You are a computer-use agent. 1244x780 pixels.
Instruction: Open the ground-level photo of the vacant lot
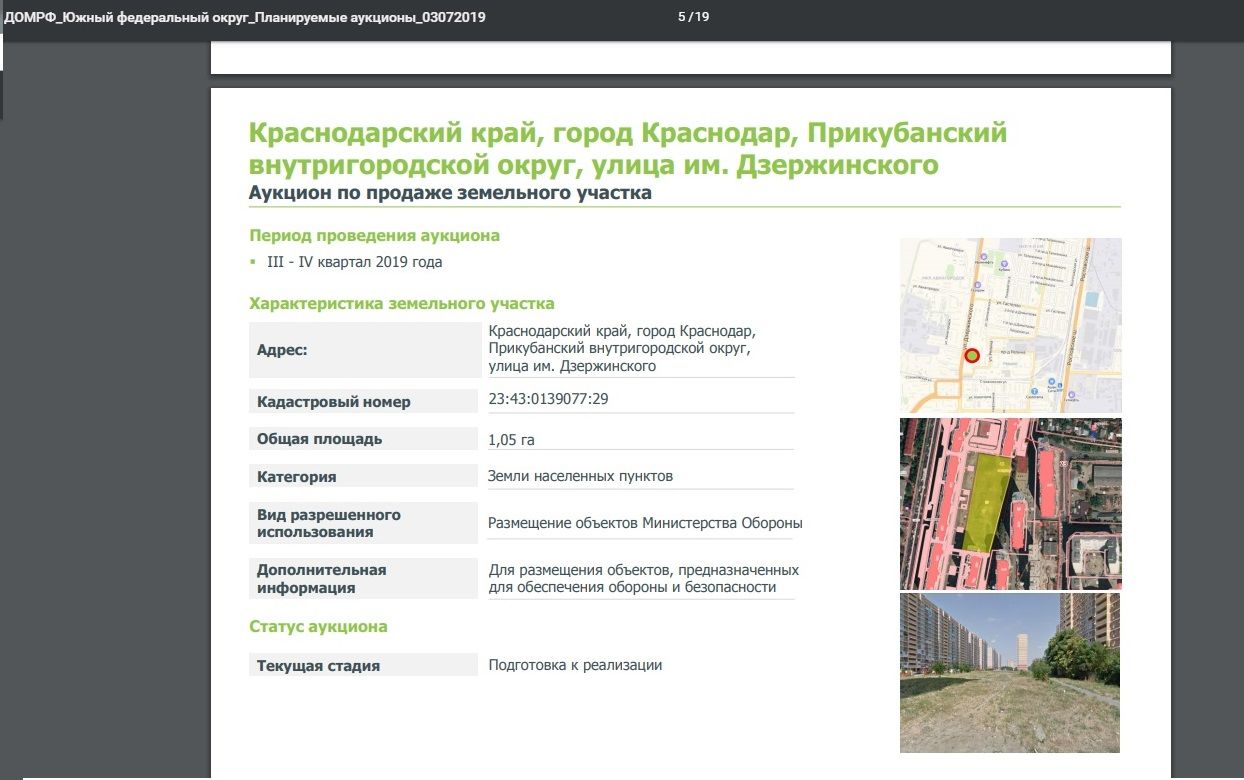(x=1010, y=672)
